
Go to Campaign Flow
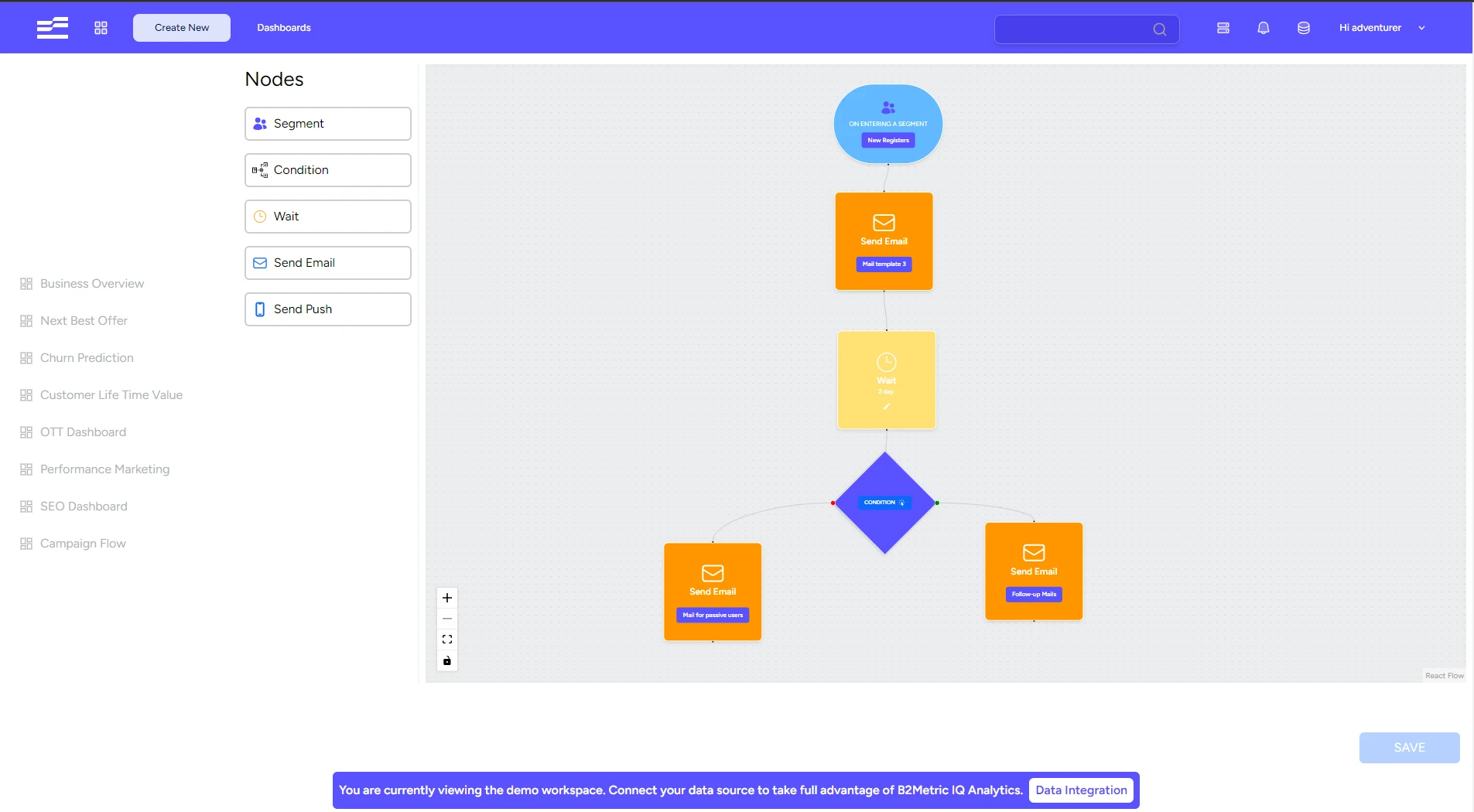click(x=73, y=544)
